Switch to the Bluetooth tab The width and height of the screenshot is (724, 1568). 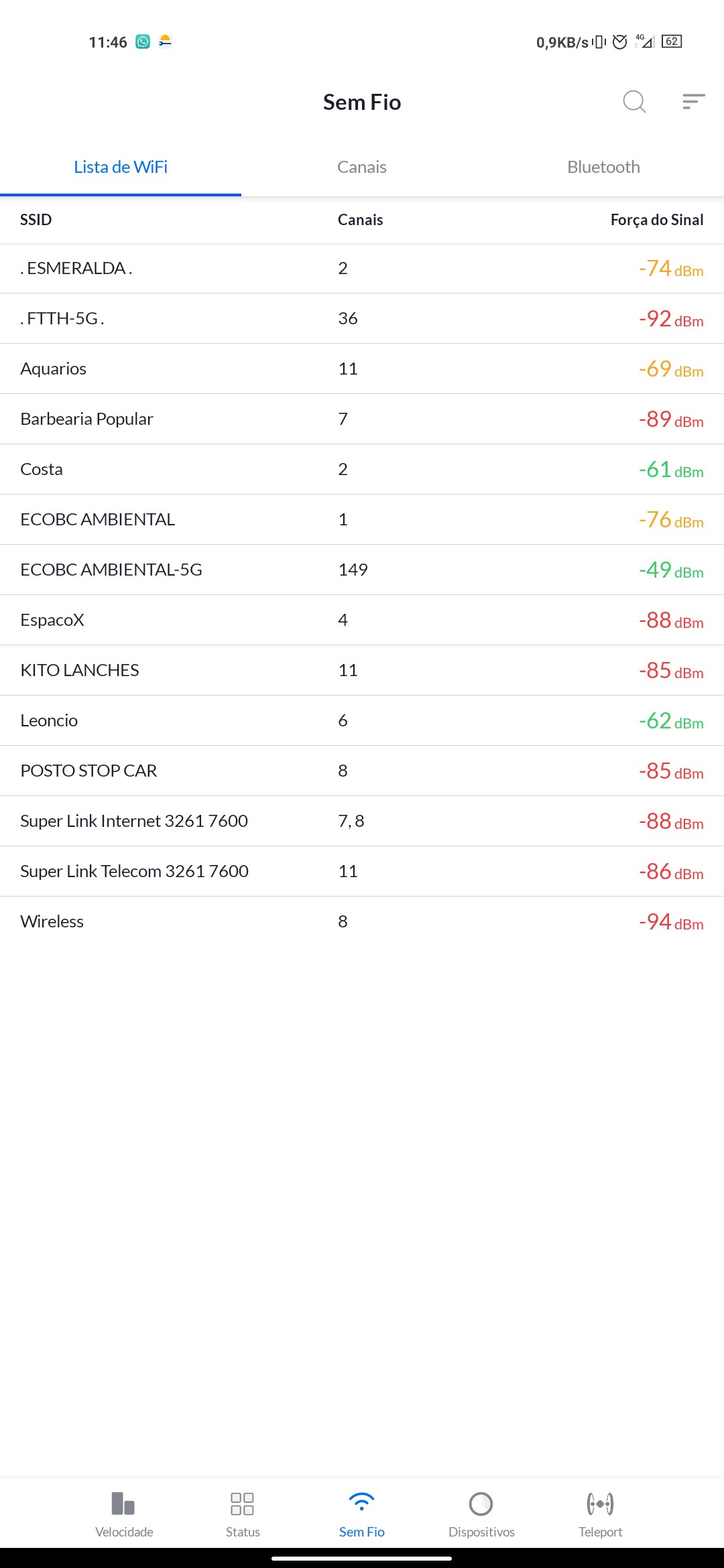[x=603, y=167]
